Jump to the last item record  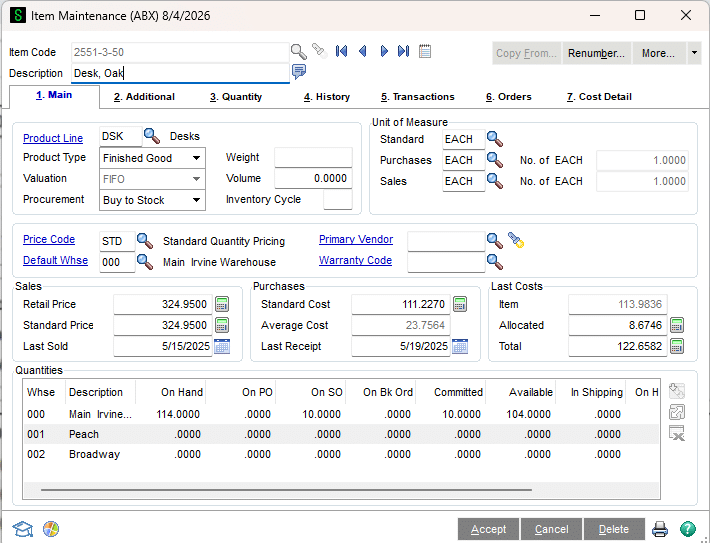click(x=403, y=51)
